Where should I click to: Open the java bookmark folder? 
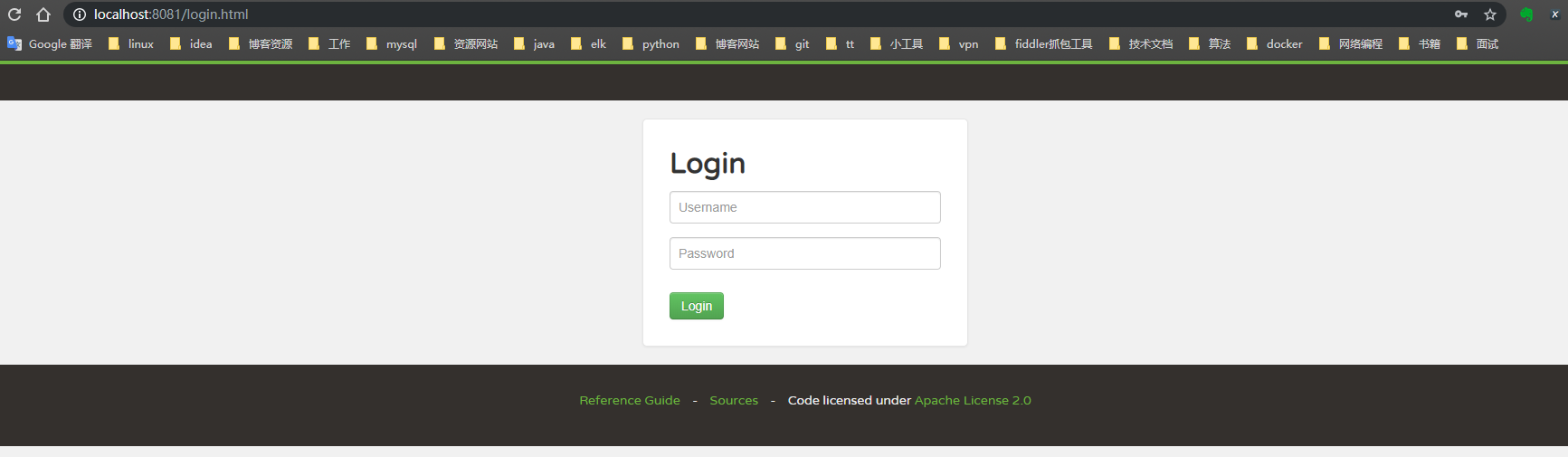pos(534,43)
